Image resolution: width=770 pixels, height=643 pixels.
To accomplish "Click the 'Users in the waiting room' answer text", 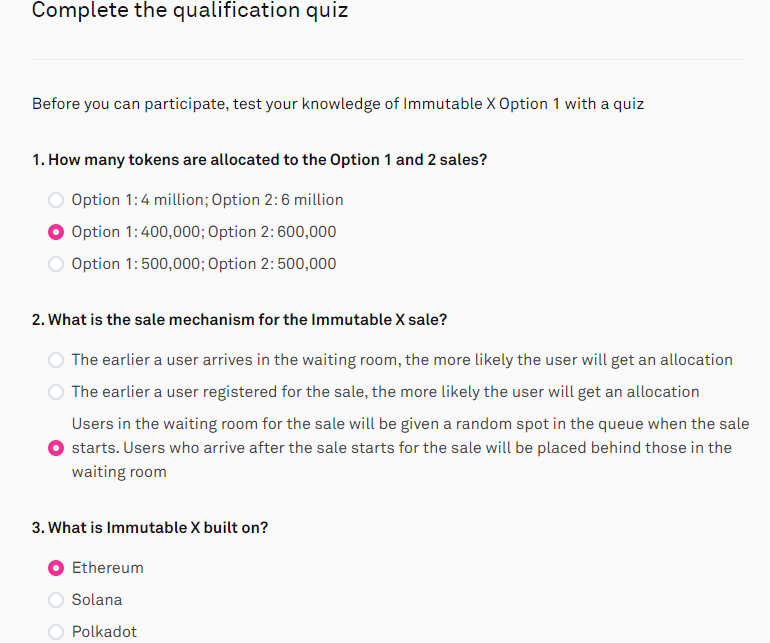I will coord(411,447).
